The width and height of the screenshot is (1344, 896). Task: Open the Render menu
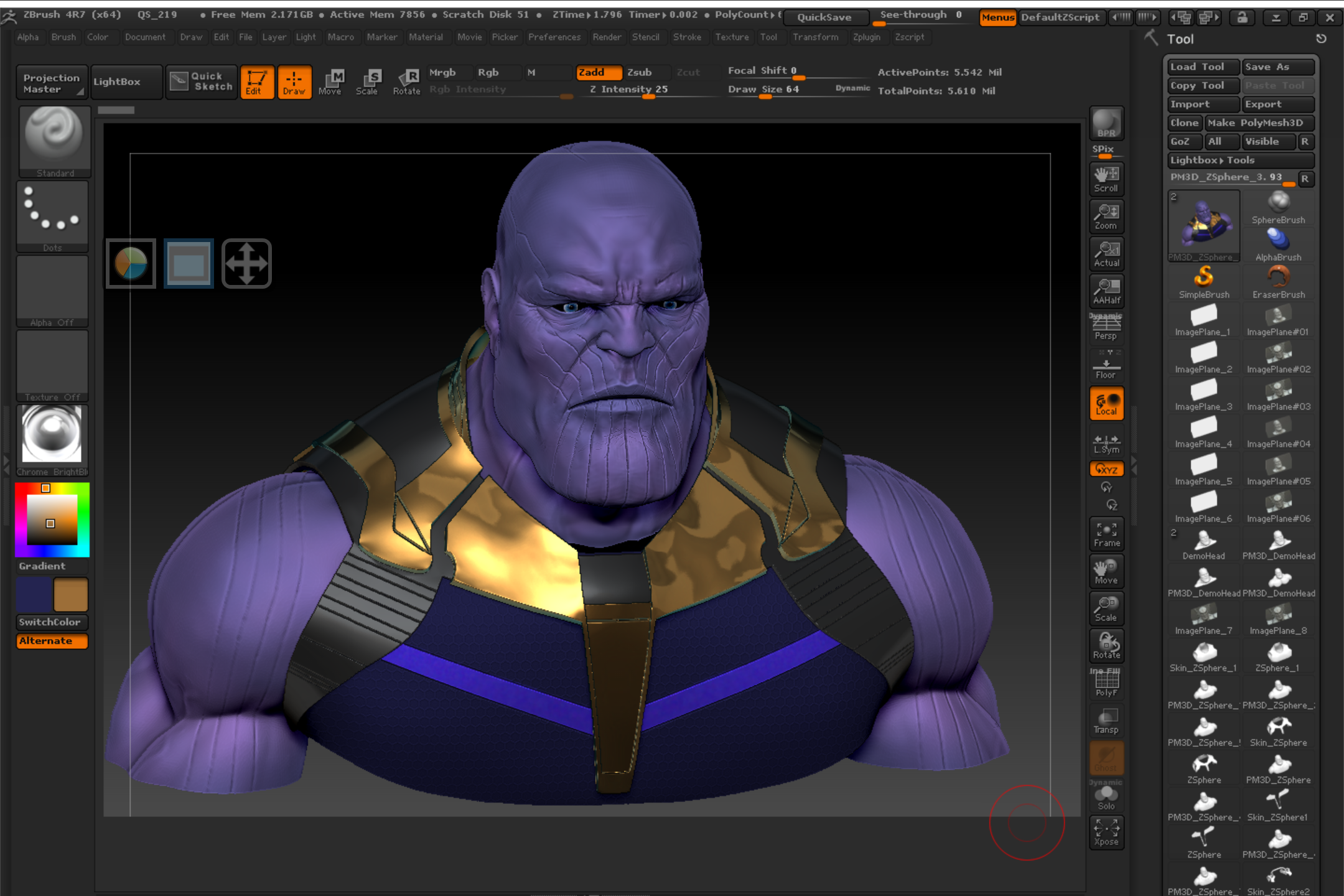click(607, 37)
